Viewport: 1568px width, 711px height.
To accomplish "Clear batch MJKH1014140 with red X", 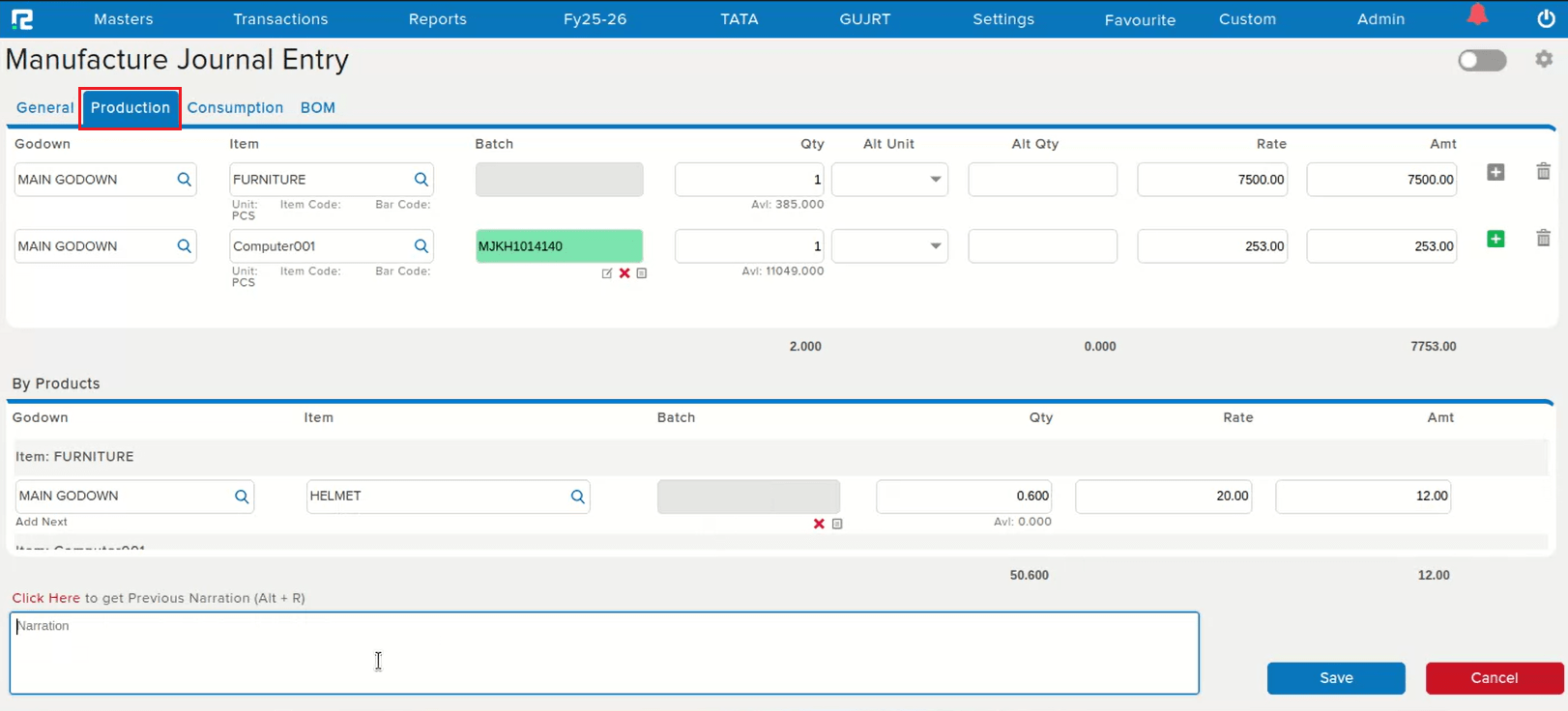I will point(624,273).
